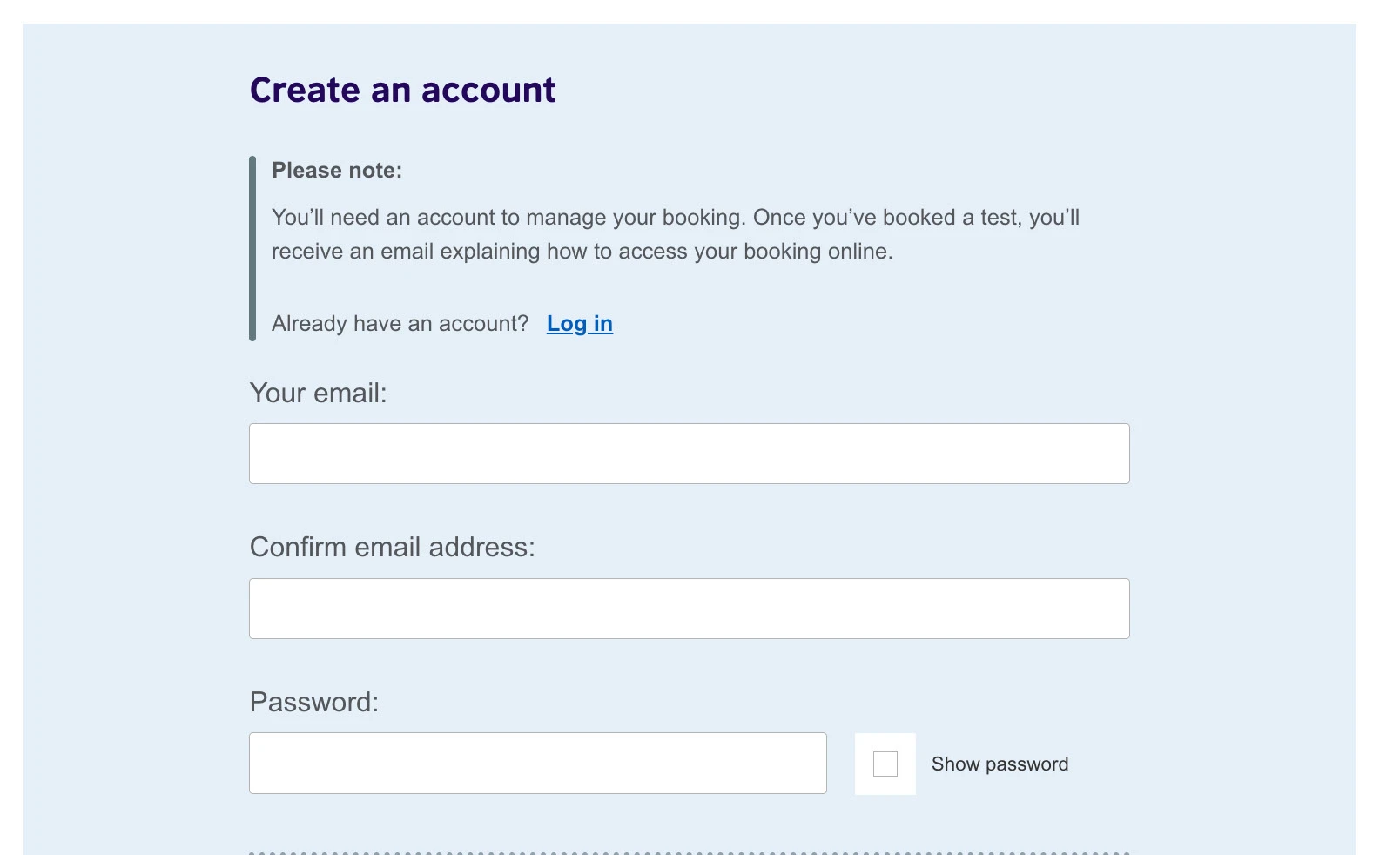Click the dotted divider below the password field
Image resolution: width=1400 pixels, height=855 pixels.
[x=689, y=852]
